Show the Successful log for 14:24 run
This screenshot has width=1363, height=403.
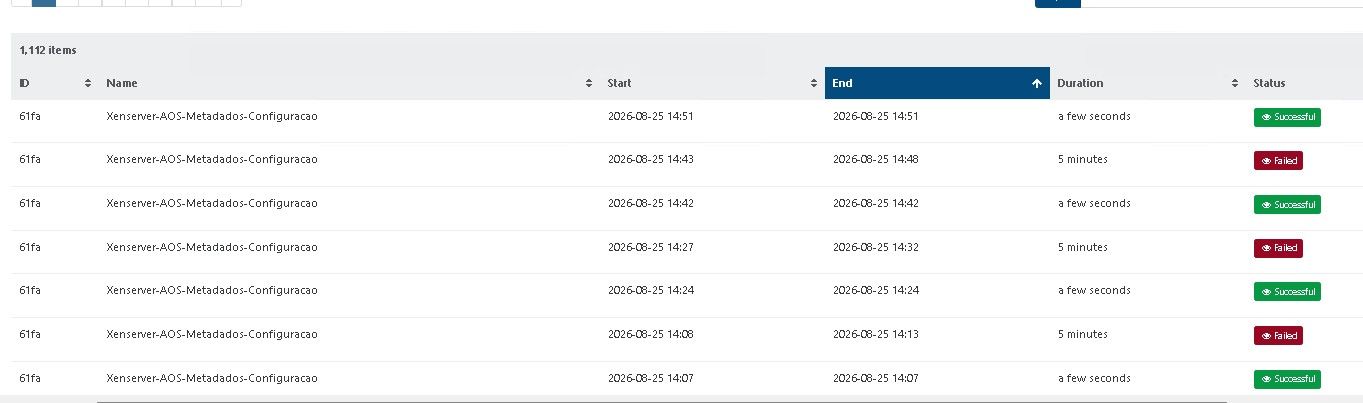point(1287,291)
